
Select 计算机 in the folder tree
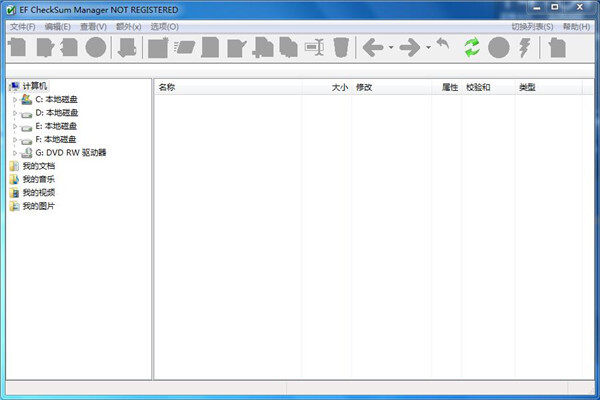(35, 86)
